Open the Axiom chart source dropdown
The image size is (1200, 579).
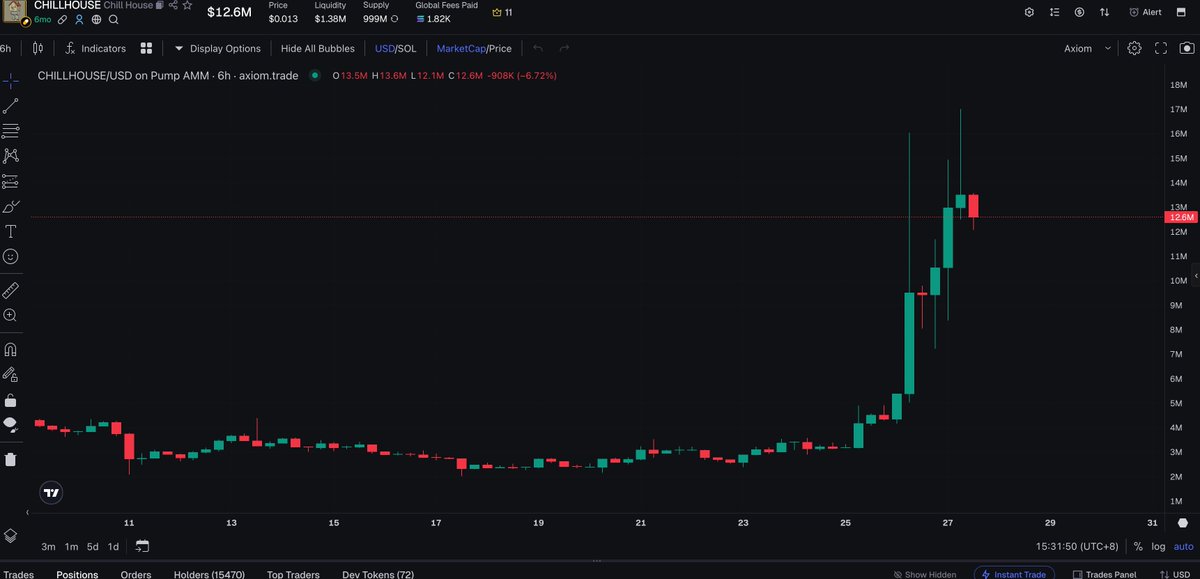click(x=1088, y=48)
